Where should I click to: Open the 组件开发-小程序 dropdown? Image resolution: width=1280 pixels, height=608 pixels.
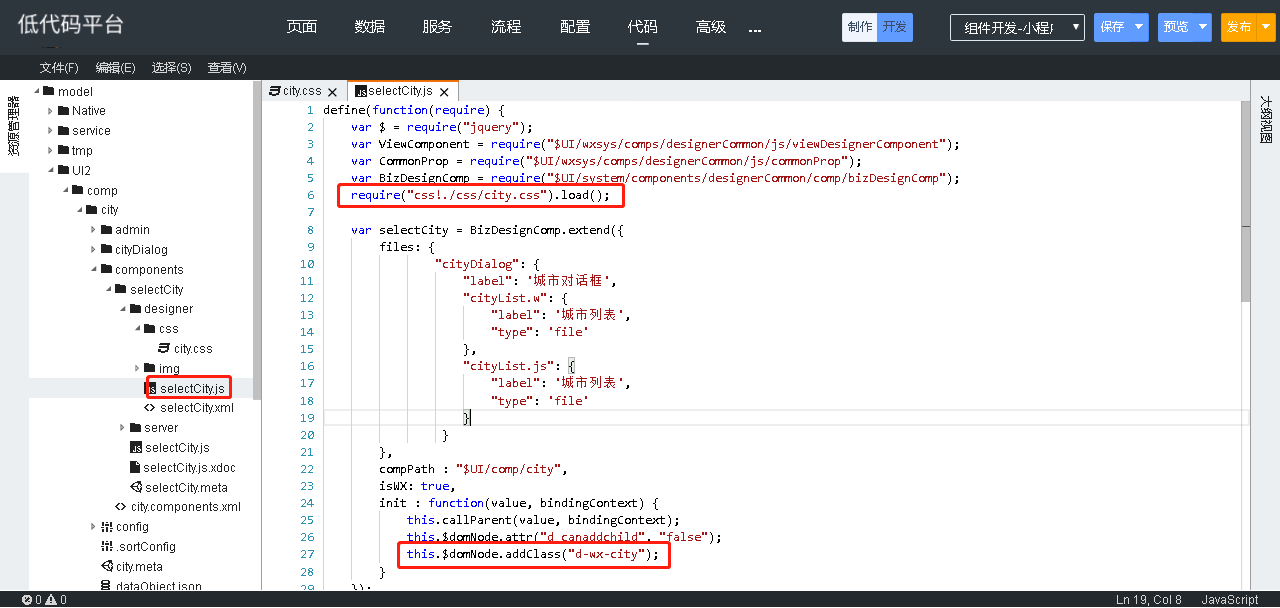1016,28
